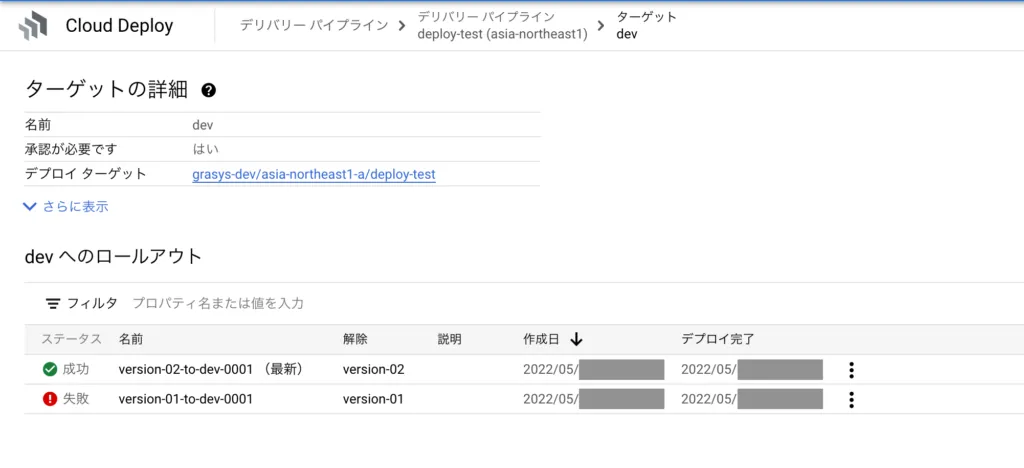Image resolution: width=1024 pixels, height=468 pixels.
Task: Click the 解除 column header
Action: pos(355,339)
